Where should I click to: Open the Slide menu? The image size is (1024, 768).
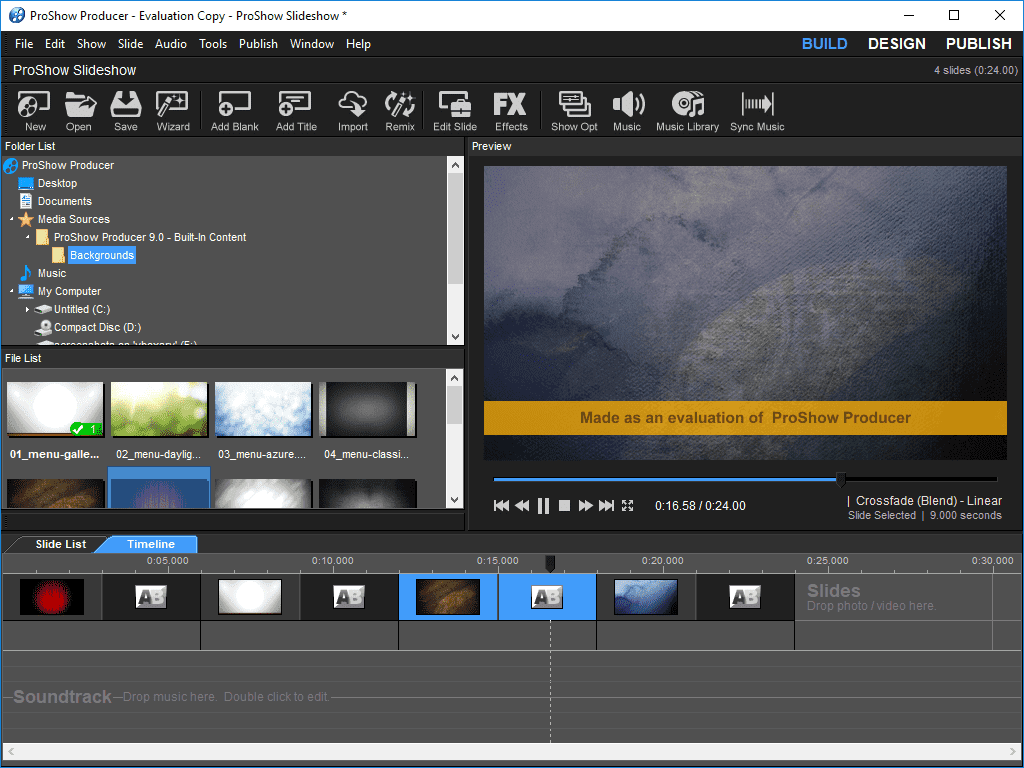131,44
